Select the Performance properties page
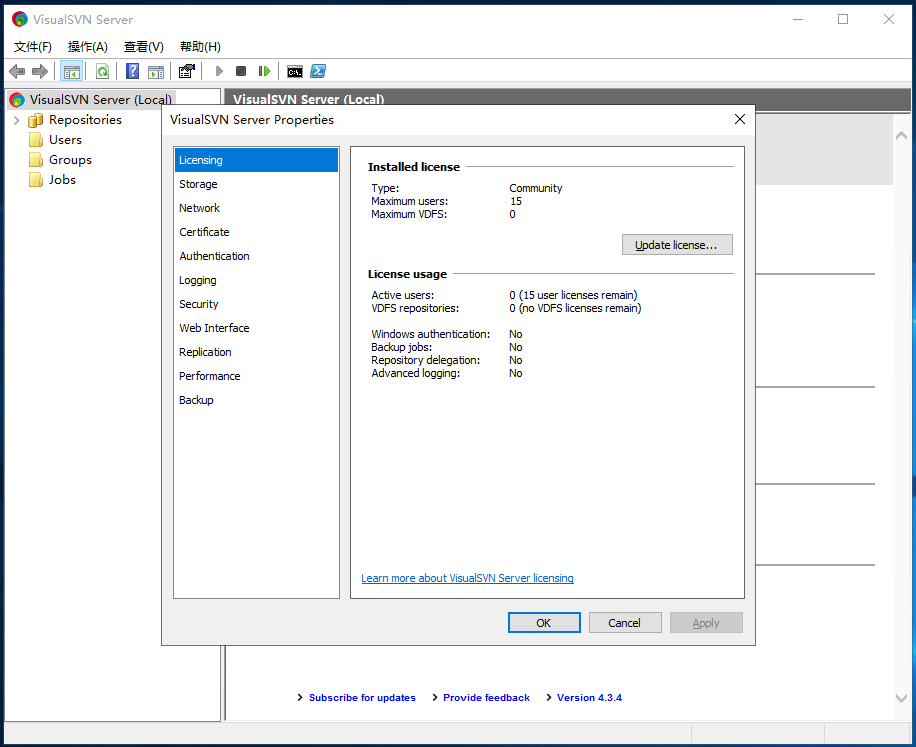 [x=256, y=376]
